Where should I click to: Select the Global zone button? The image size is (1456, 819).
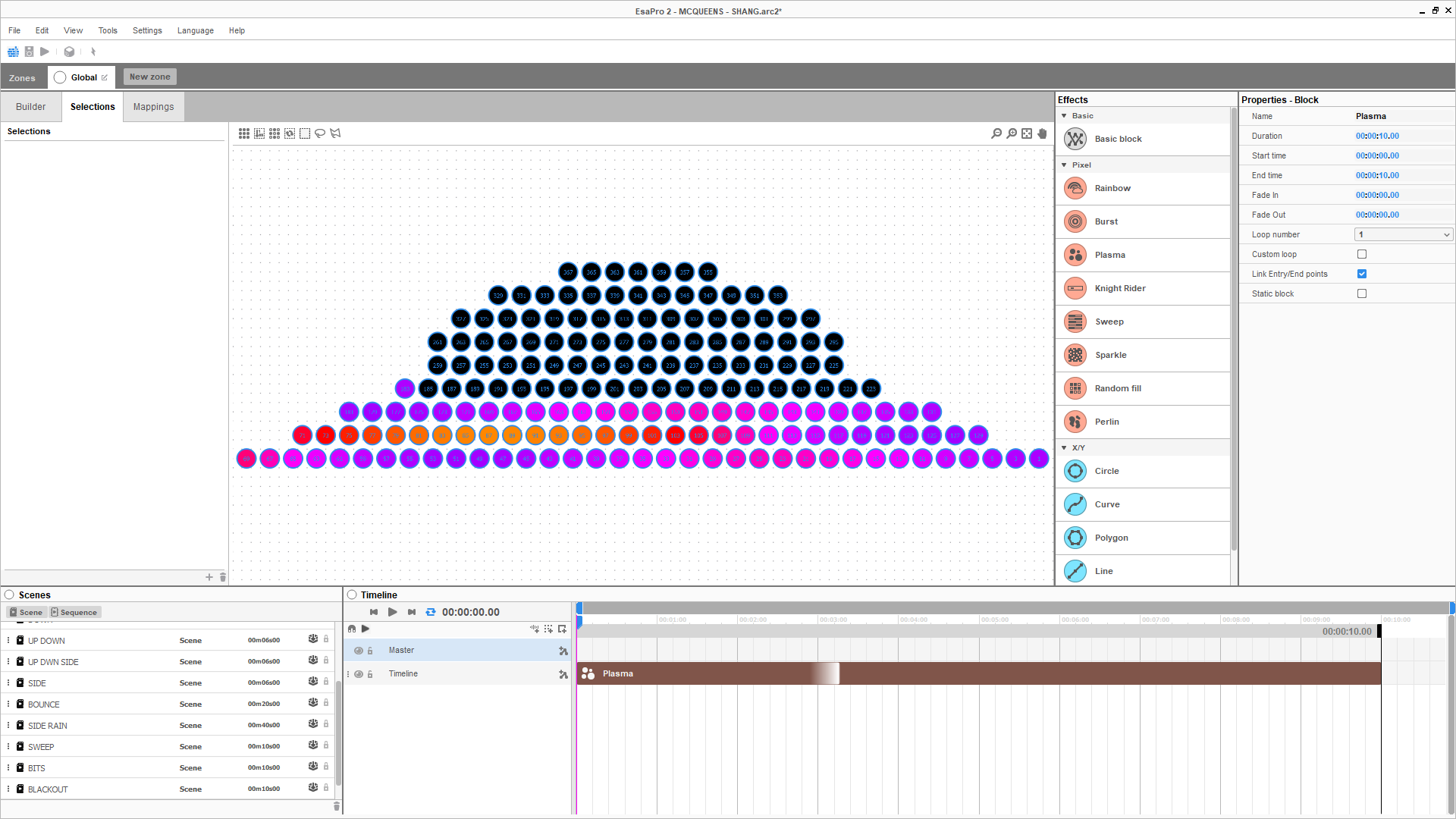pyautogui.click(x=81, y=77)
